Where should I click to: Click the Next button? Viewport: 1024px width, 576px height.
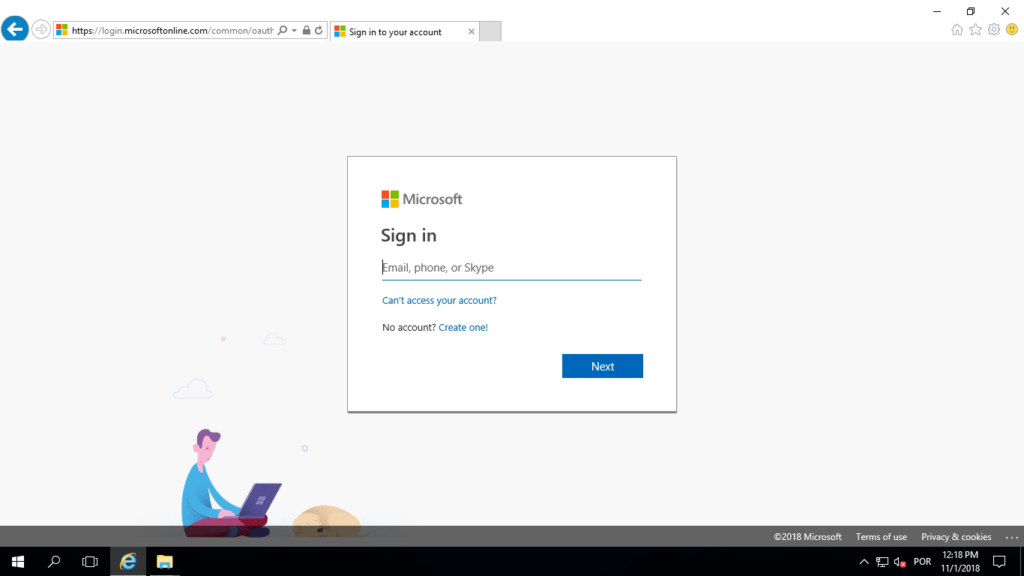tap(602, 366)
